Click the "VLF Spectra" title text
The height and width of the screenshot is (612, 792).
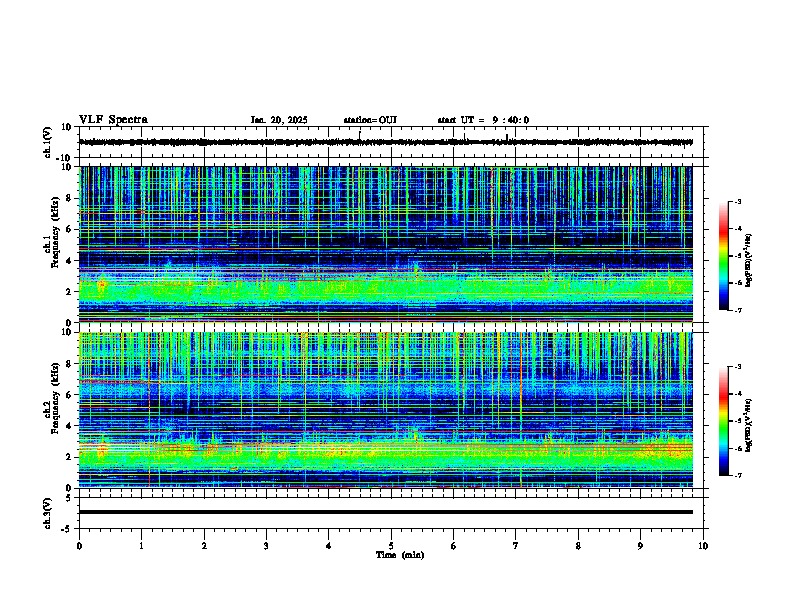click(x=113, y=120)
